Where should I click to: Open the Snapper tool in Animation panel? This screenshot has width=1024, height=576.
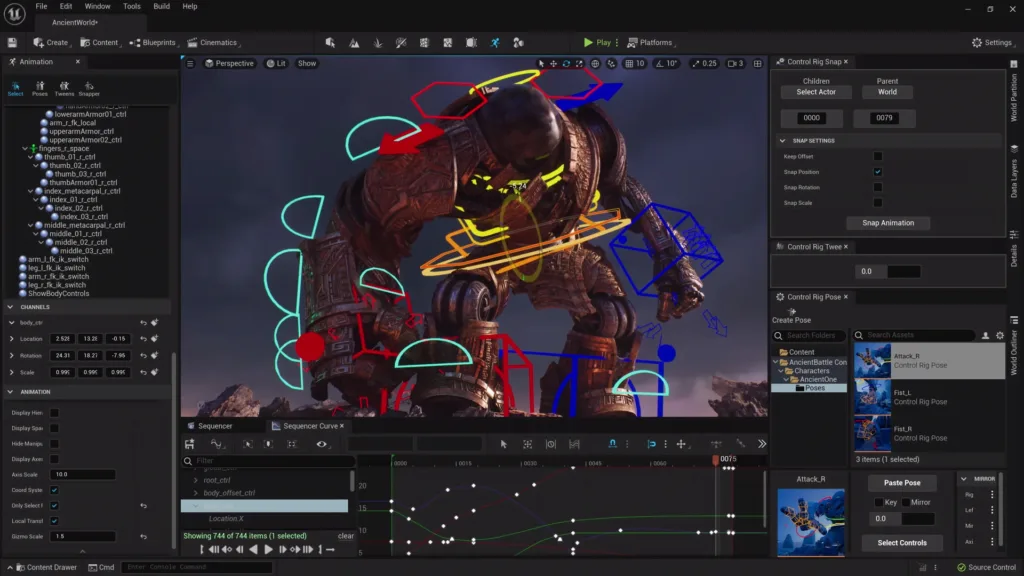click(x=89, y=89)
